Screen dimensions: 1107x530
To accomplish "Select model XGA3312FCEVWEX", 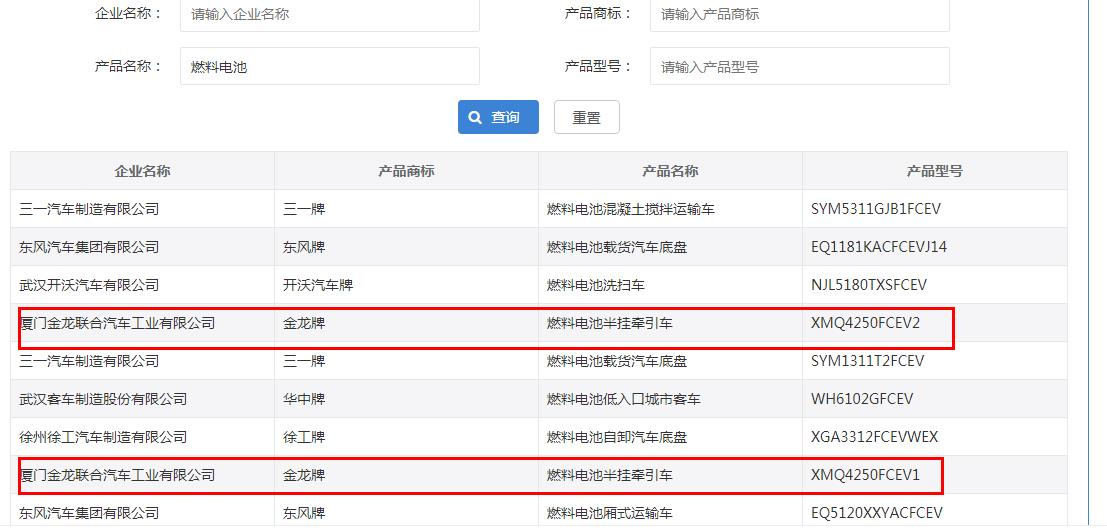I will [935, 438].
